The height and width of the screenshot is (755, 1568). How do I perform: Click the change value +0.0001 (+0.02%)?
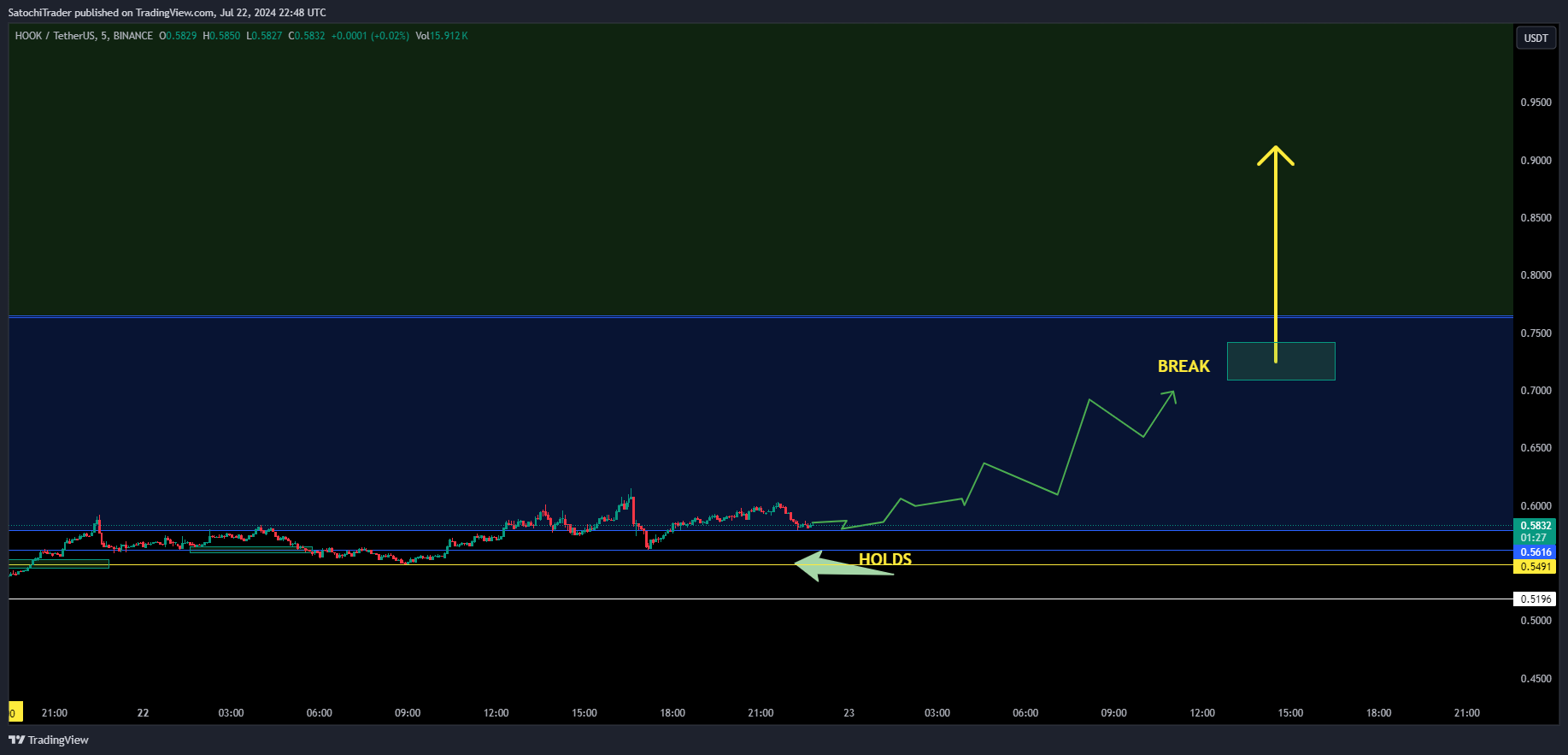pos(370,36)
